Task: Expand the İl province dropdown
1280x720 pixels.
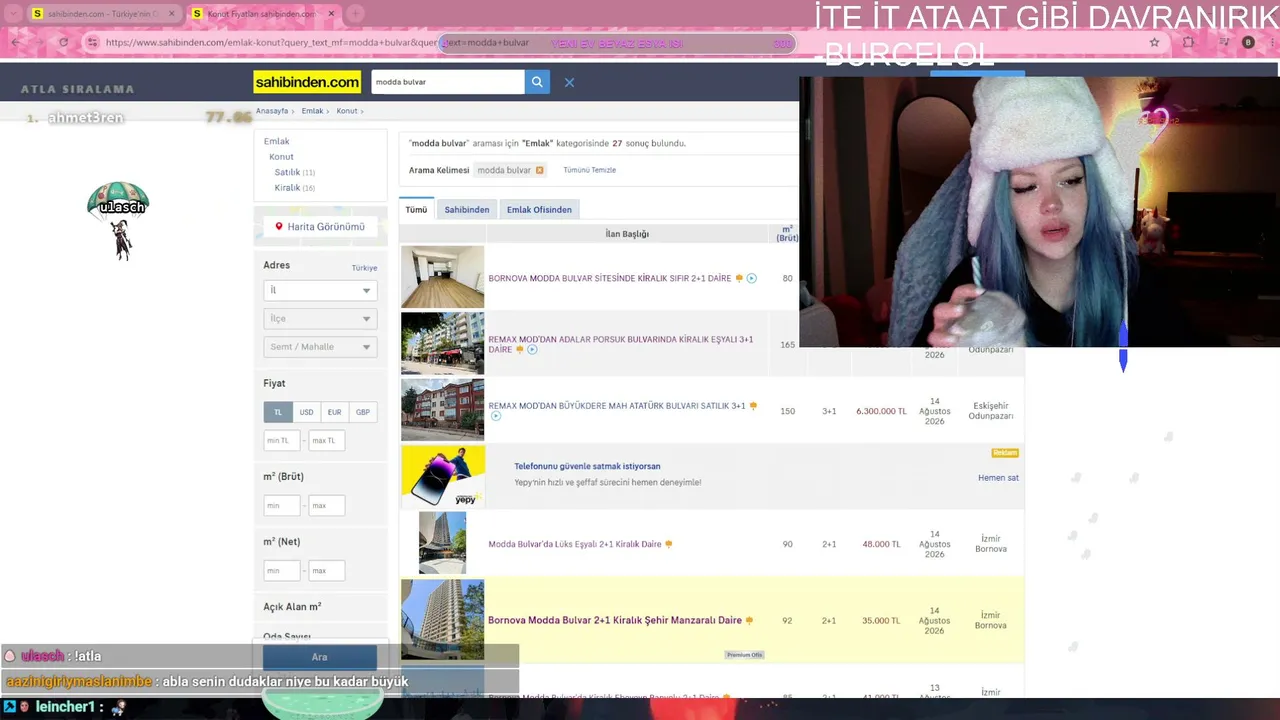Action: (320, 290)
